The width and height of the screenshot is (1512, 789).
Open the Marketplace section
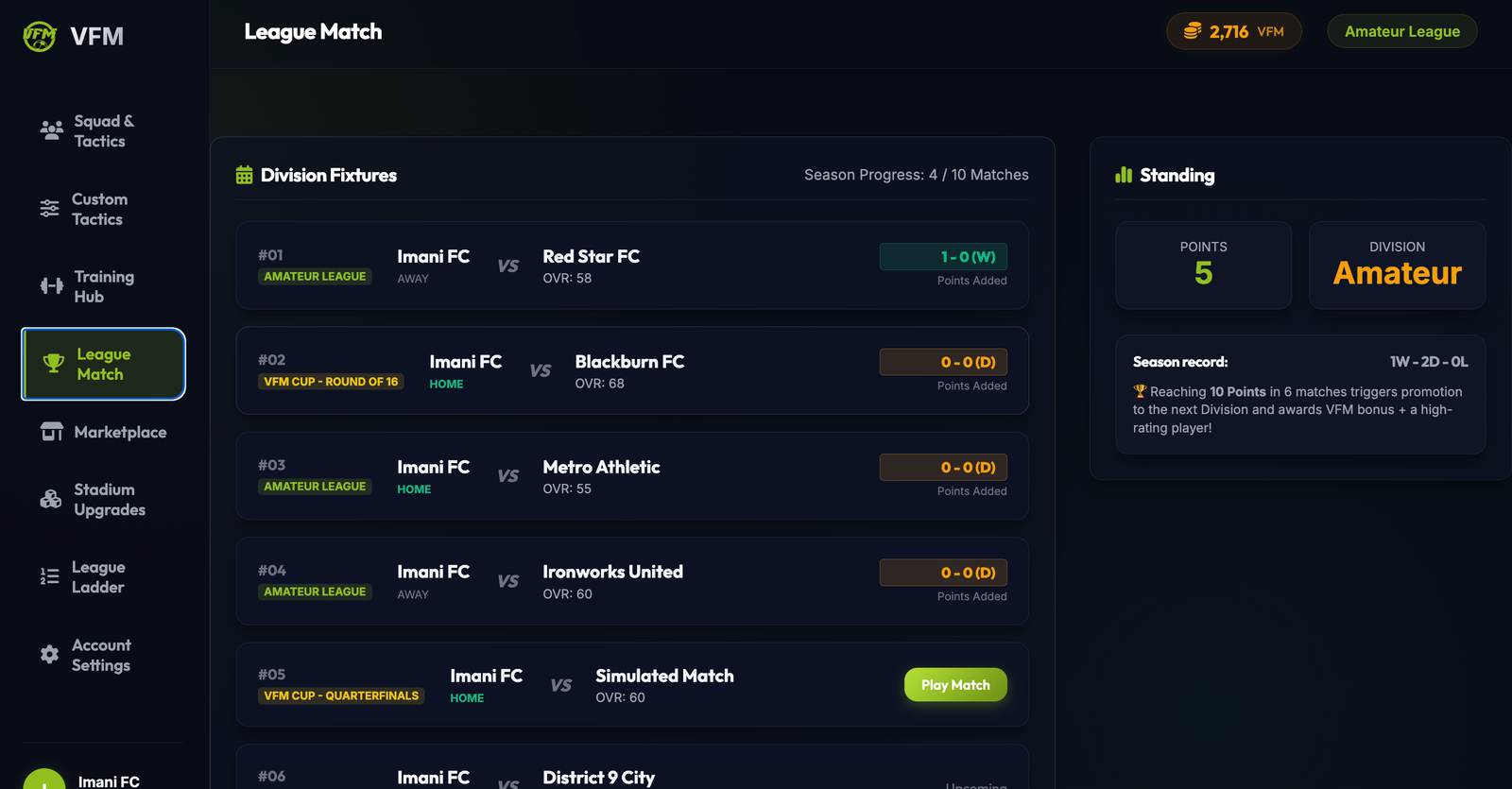[103, 432]
